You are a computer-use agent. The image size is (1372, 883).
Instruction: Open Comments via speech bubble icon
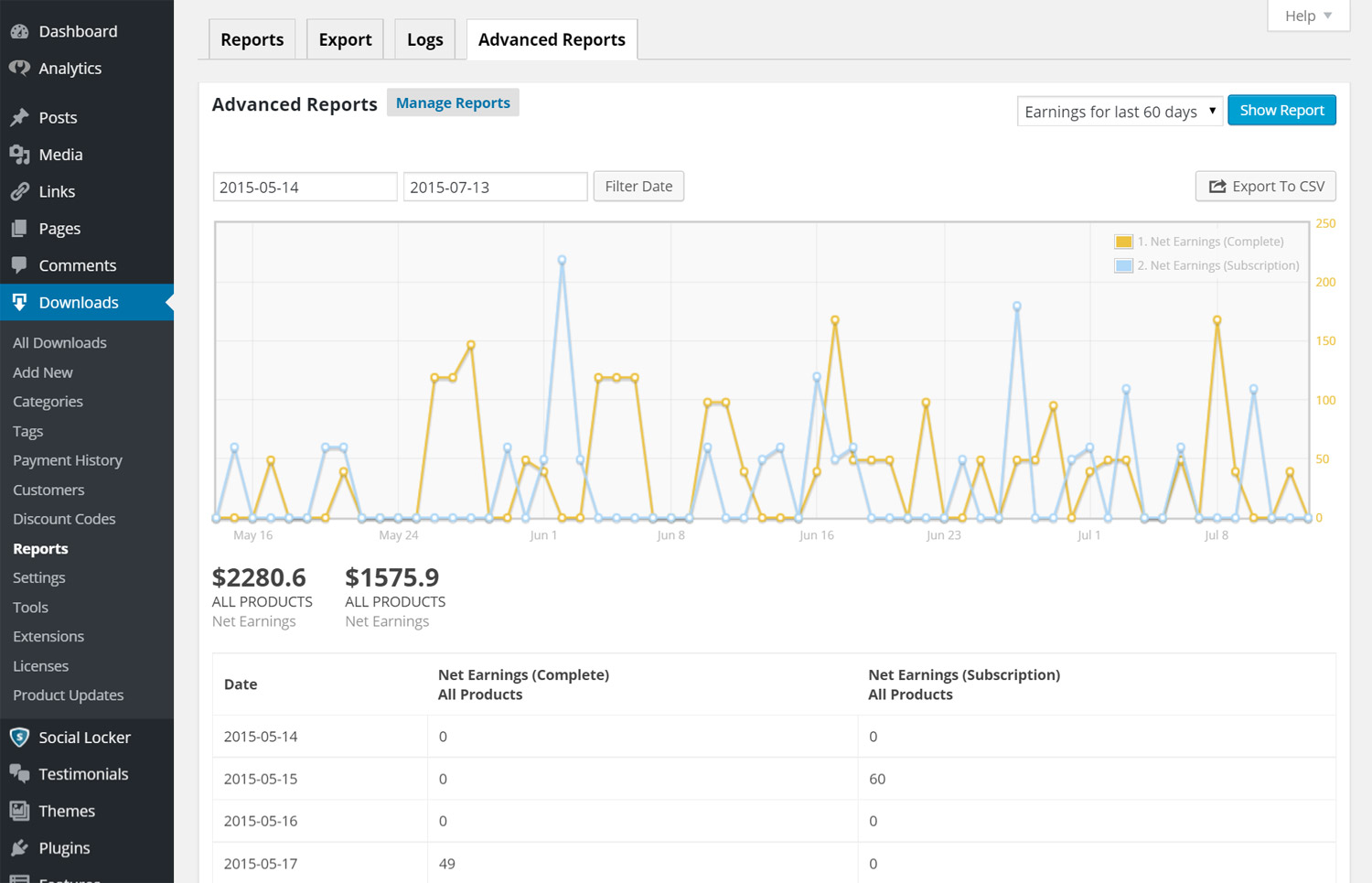pos(19,265)
